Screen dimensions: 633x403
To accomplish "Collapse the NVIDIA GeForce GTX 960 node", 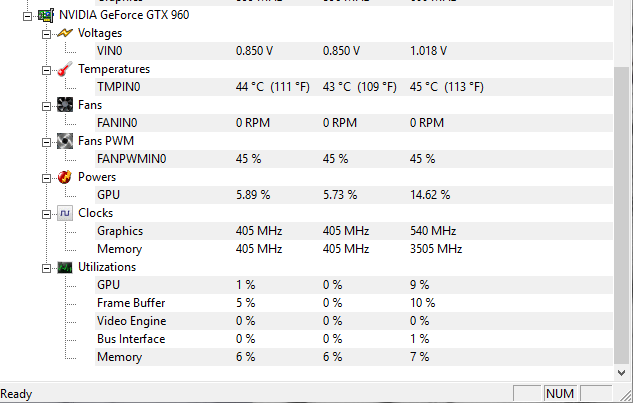I will 27,17.
